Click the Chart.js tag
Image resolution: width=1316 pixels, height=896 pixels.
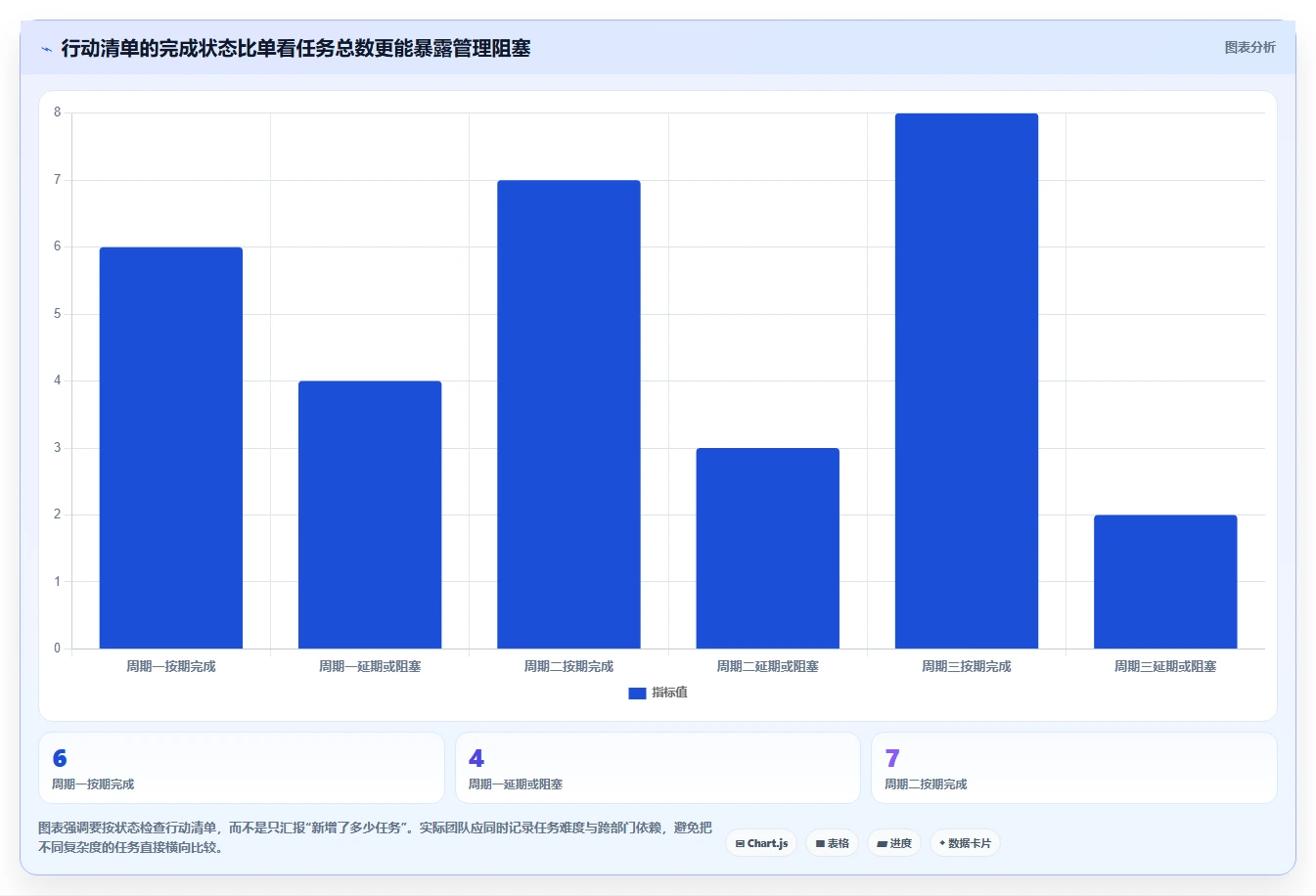click(x=761, y=843)
